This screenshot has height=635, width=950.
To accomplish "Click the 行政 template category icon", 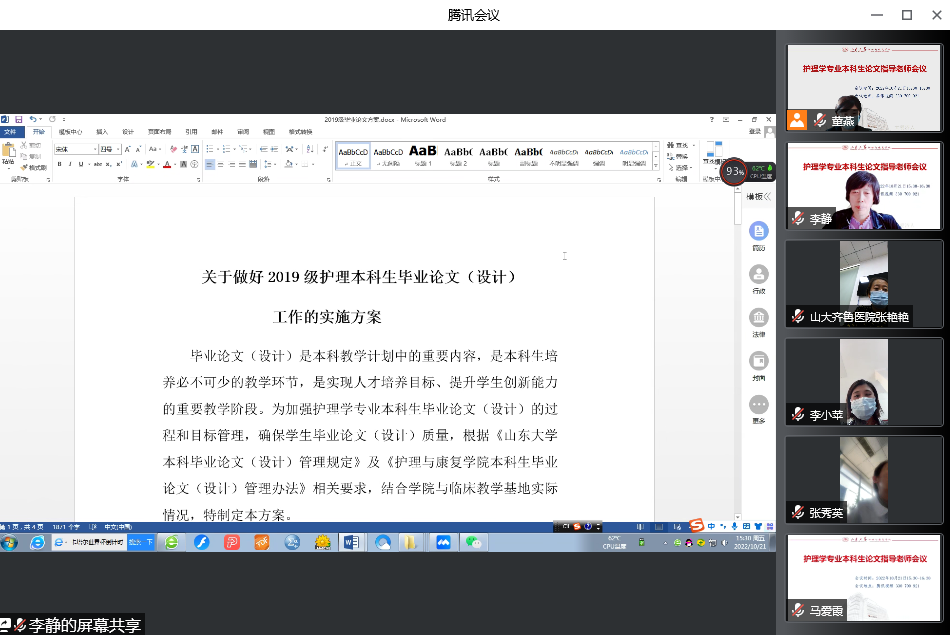I will click(x=759, y=278).
